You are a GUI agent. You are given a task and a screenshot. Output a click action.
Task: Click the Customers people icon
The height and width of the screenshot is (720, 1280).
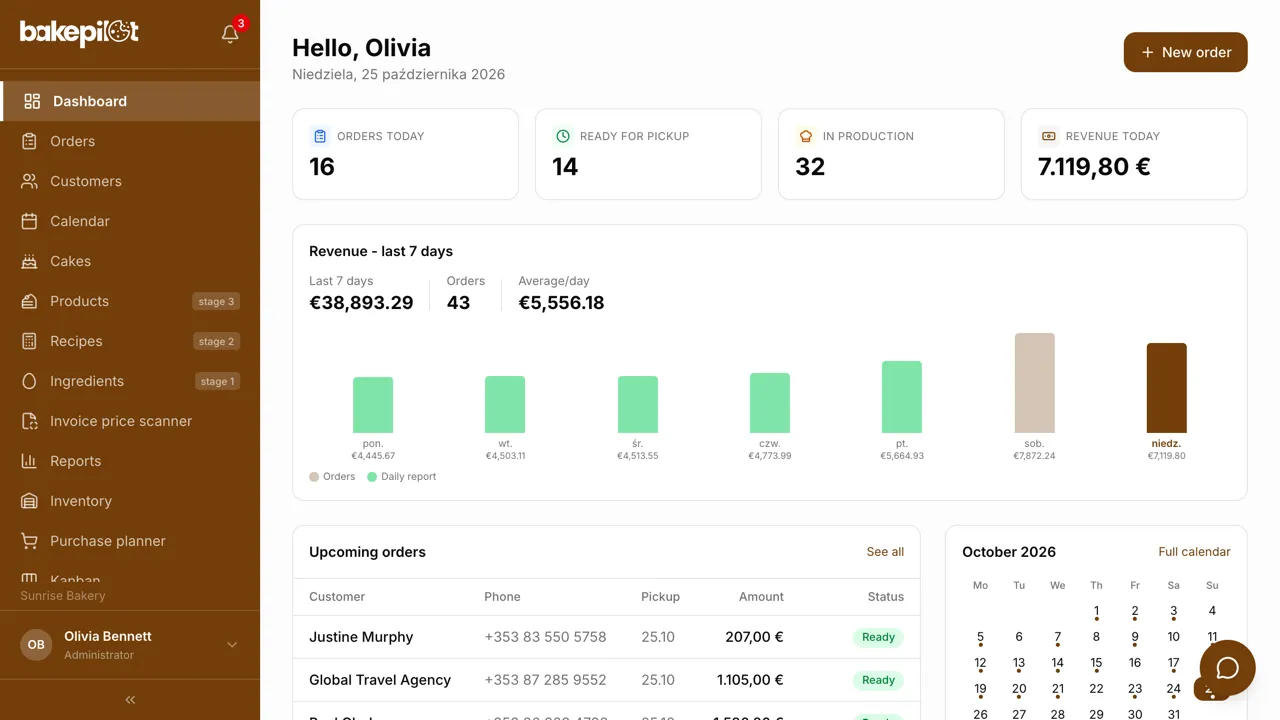(x=30, y=181)
